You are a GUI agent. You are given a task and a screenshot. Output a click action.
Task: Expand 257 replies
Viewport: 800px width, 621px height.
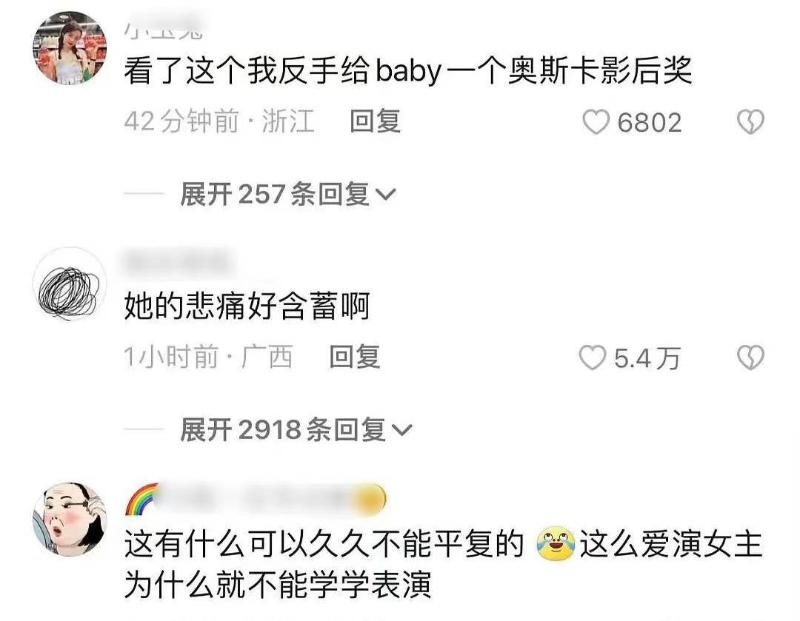[x=288, y=194]
